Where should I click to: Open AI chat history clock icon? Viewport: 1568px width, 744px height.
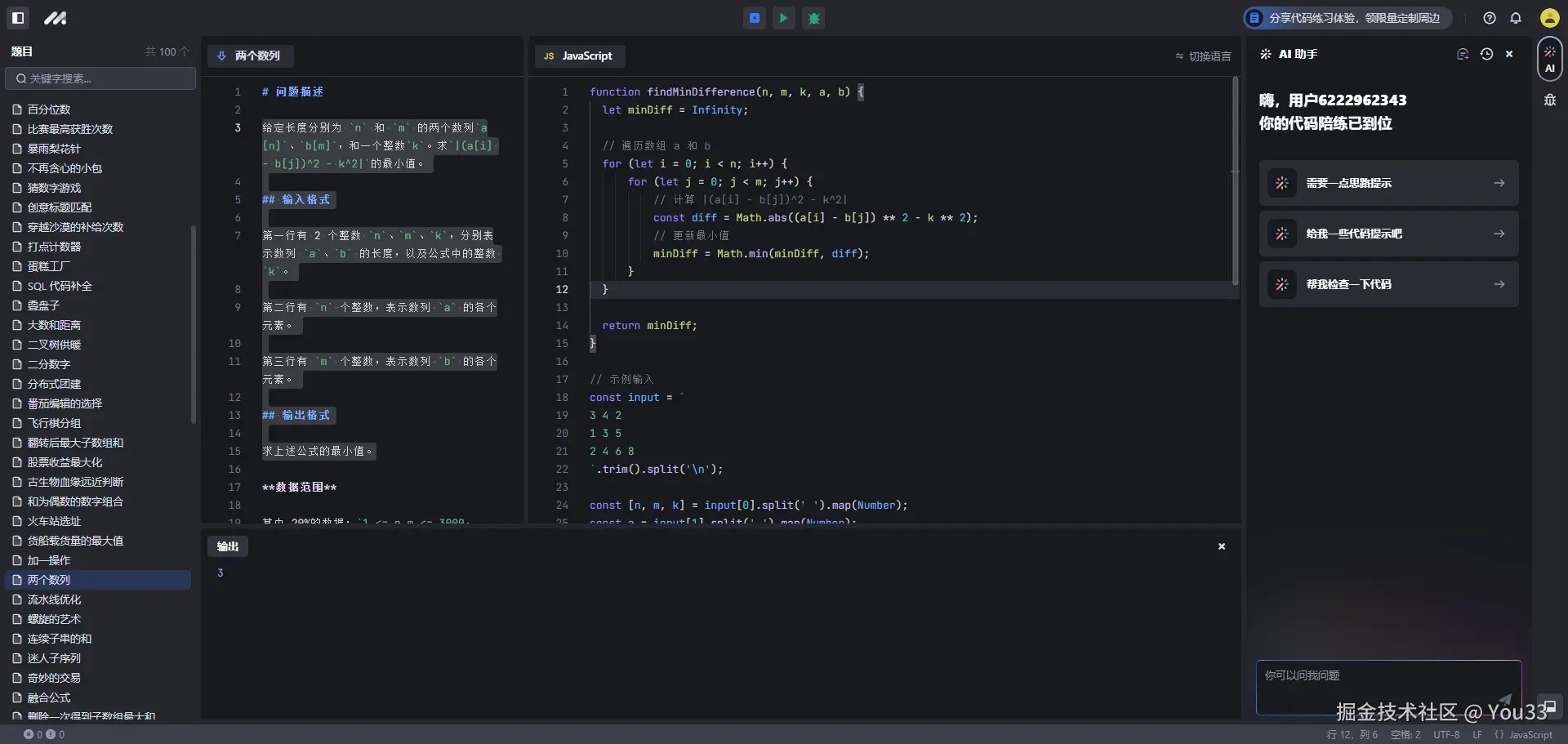pyautogui.click(x=1486, y=54)
